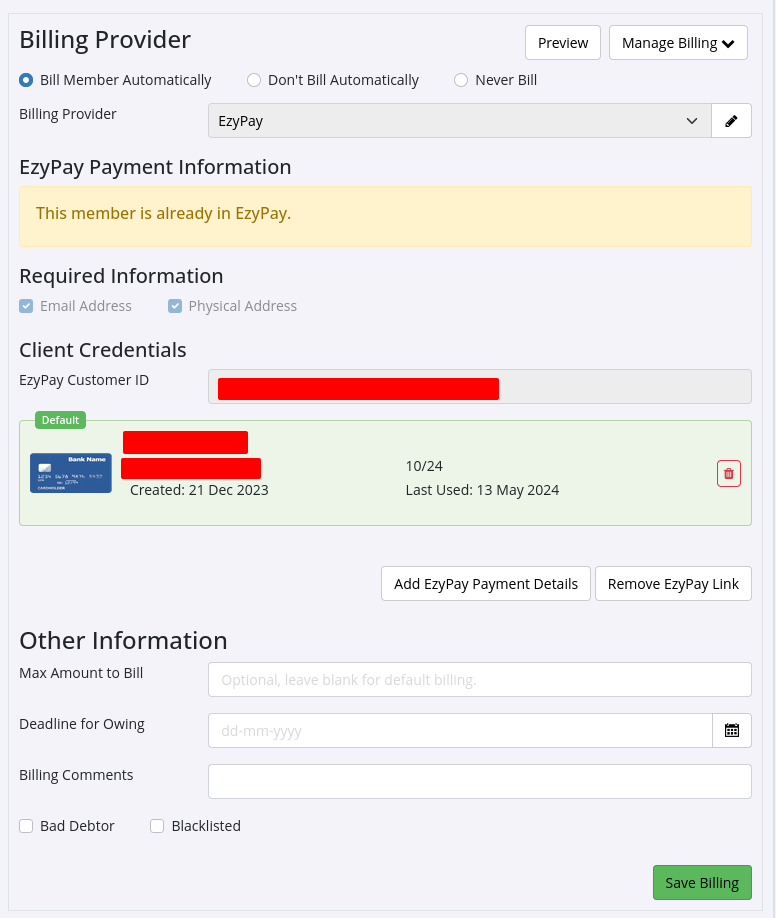Focus the Max Amount to Bill field
The width and height of the screenshot is (776, 918).
[x=479, y=680]
